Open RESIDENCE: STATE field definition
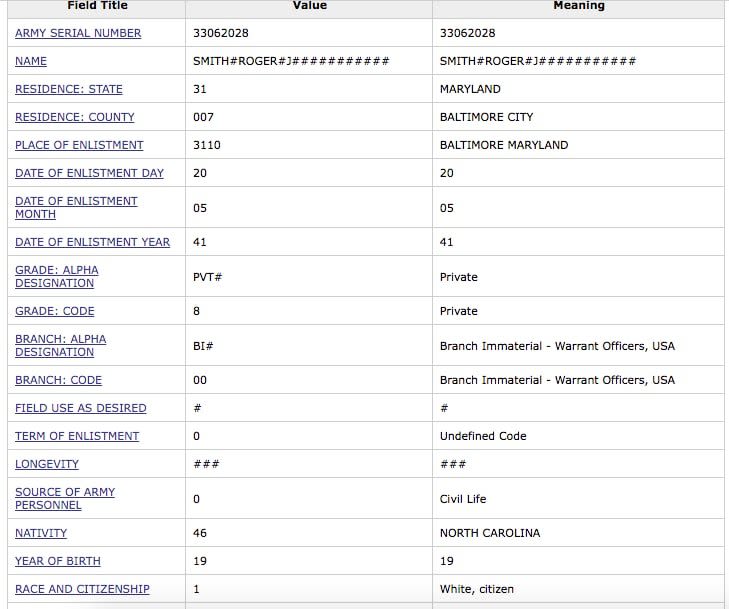 (69, 89)
